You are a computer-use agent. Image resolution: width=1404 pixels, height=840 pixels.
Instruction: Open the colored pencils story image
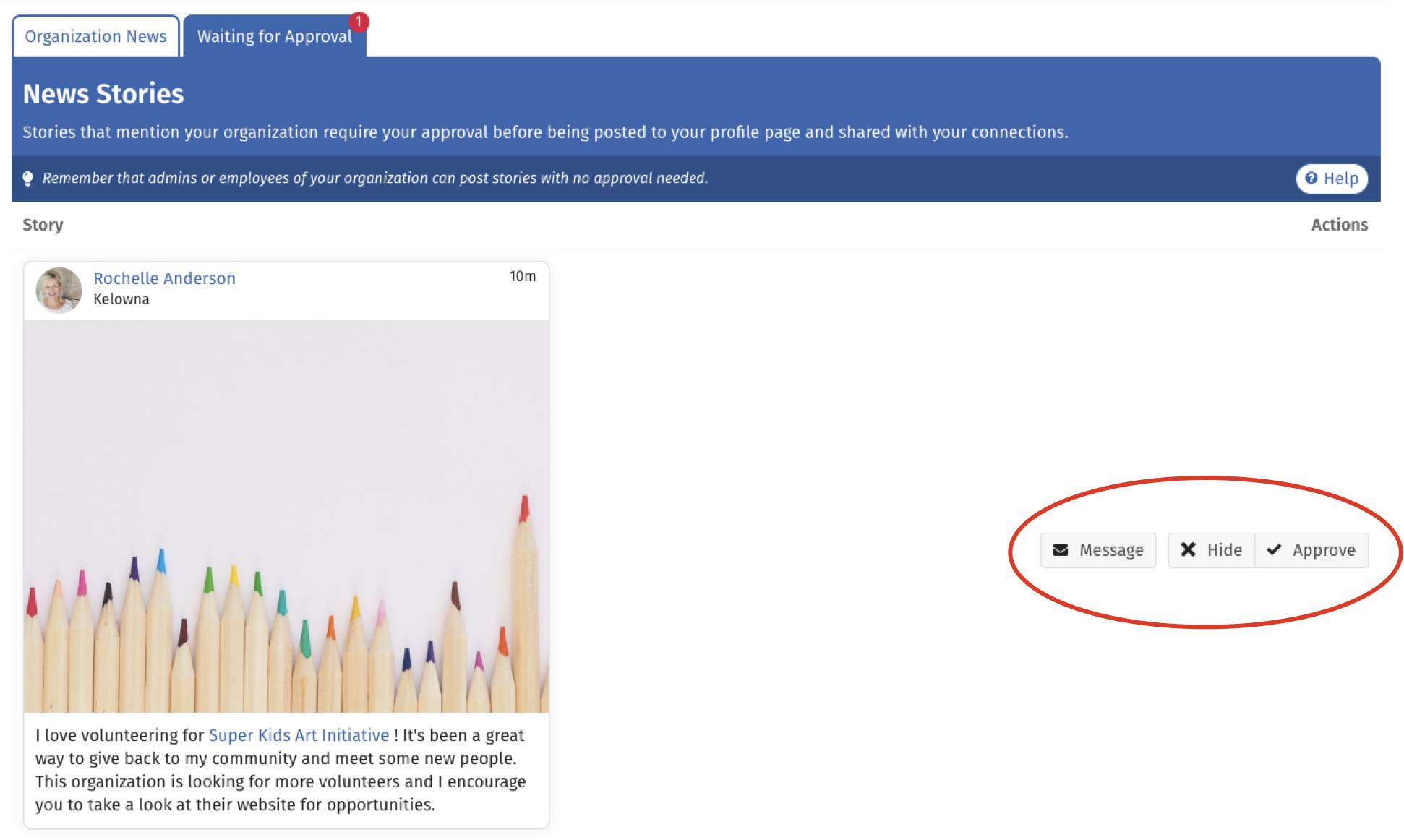click(286, 516)
